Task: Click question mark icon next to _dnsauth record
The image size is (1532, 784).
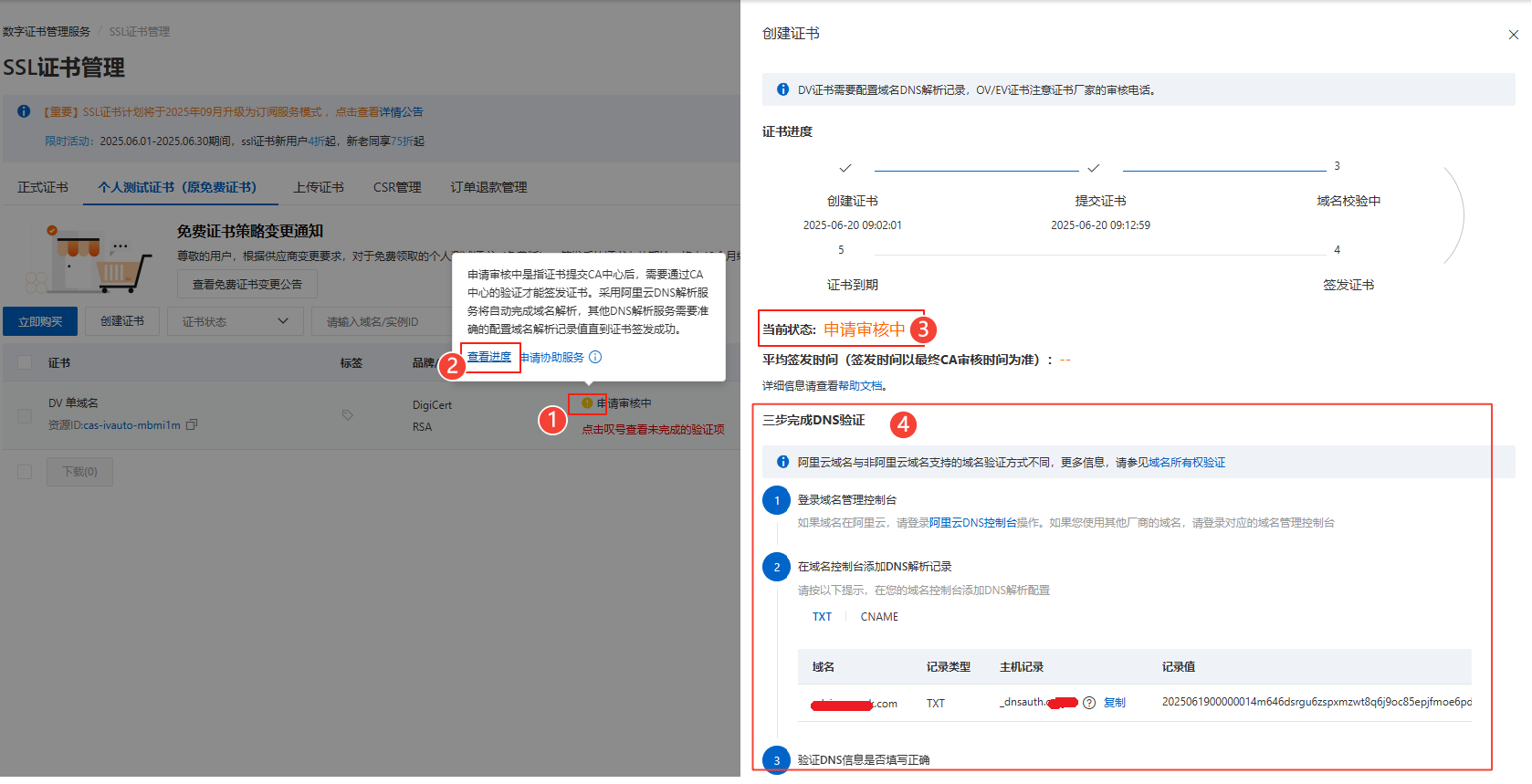Action: [1089, 703]
